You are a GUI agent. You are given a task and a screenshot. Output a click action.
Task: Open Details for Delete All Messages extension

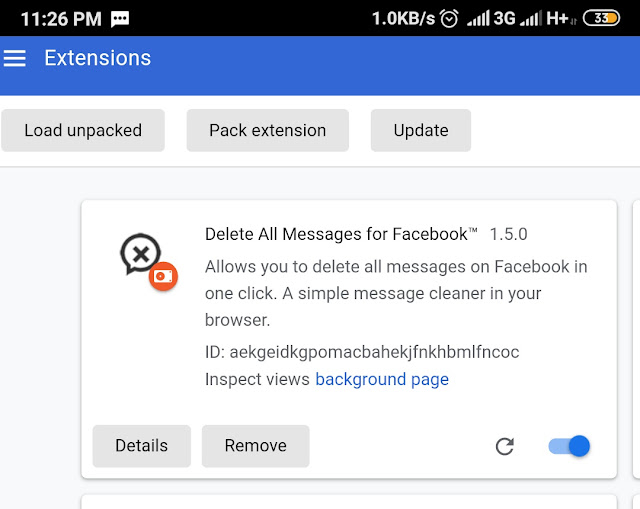(142, 446)
